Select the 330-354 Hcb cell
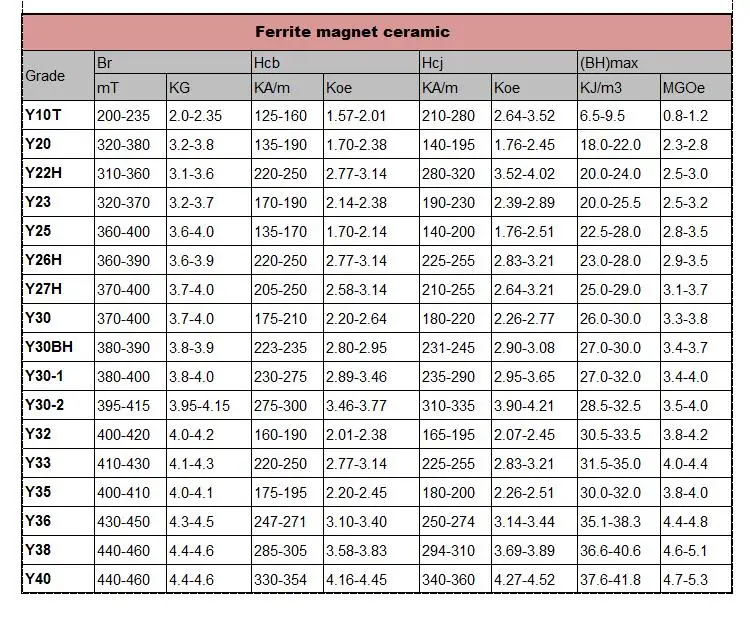The width and height of the screenshot is (750, 618). click(279, 578)
